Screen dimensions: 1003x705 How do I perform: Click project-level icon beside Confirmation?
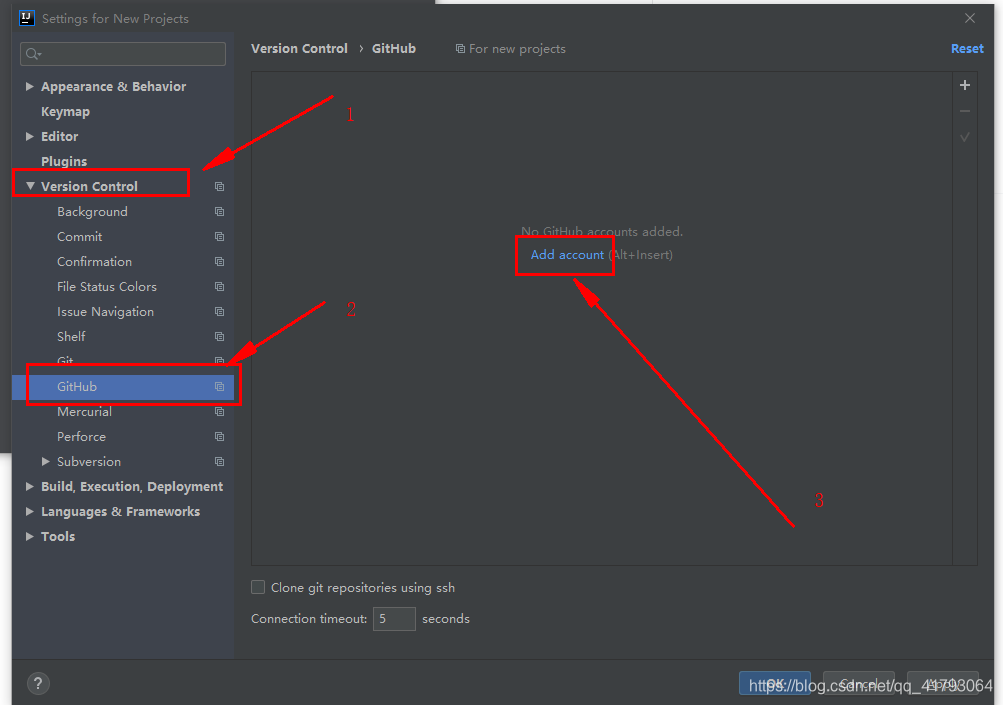pos(219,262)
